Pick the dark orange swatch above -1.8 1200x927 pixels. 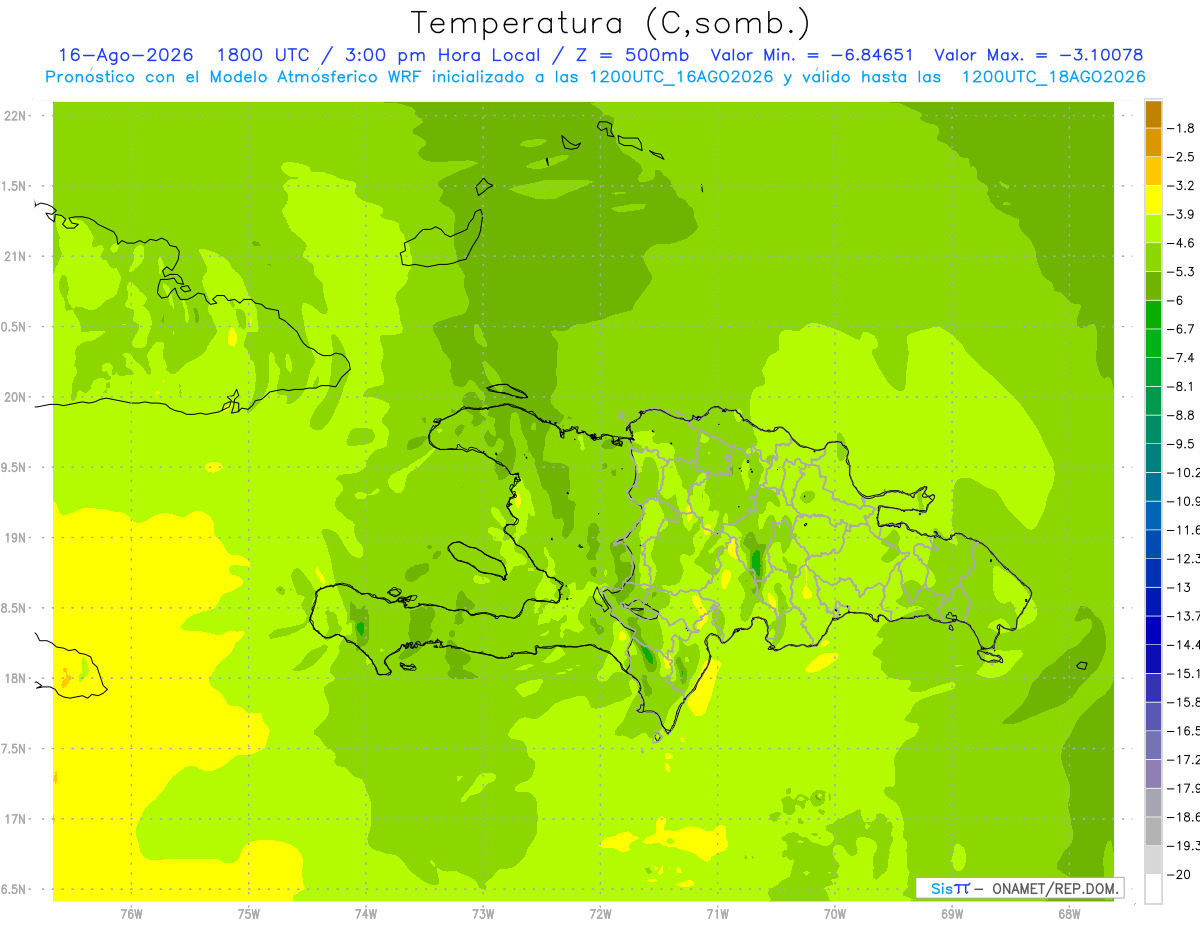click(1153, 114)
